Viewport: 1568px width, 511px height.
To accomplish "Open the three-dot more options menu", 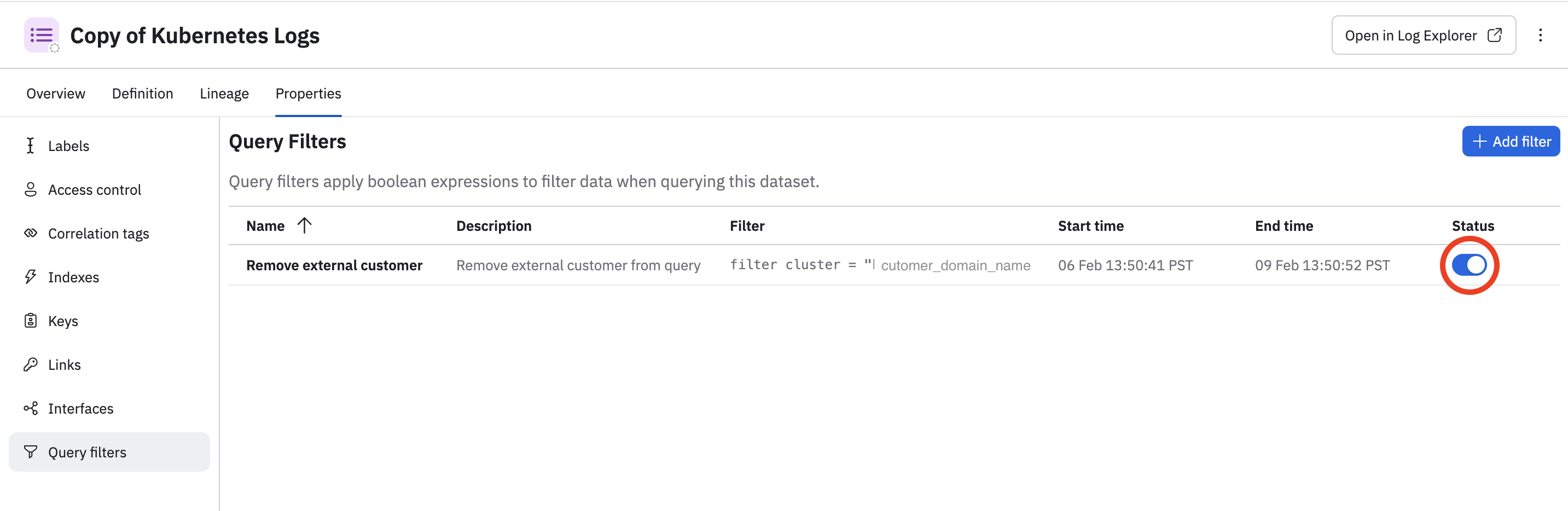I will (x=1540, y=36).
